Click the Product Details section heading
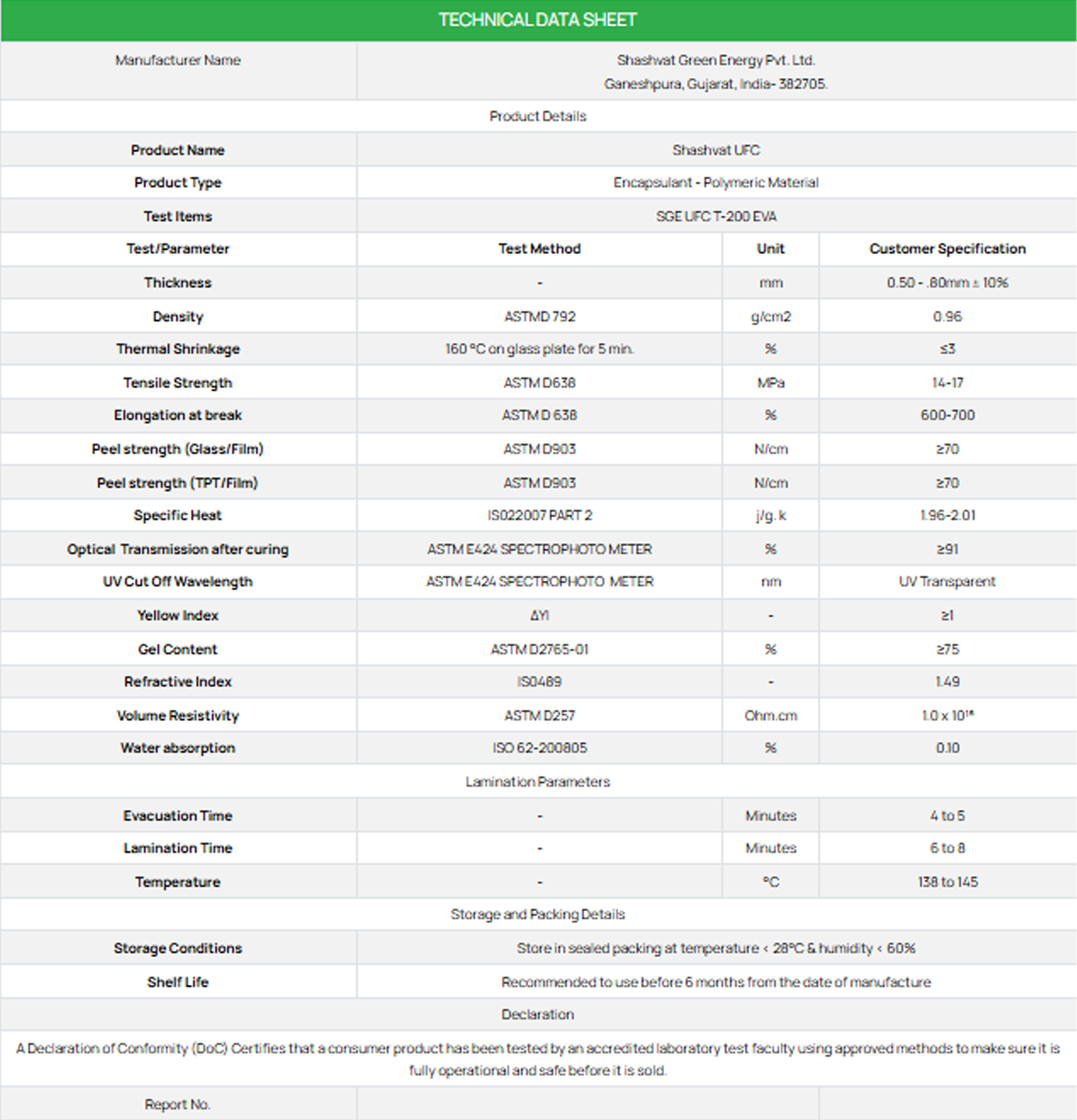This screenshot has width=1077, height=1120. pyautogui.click(x=538, y=116)
